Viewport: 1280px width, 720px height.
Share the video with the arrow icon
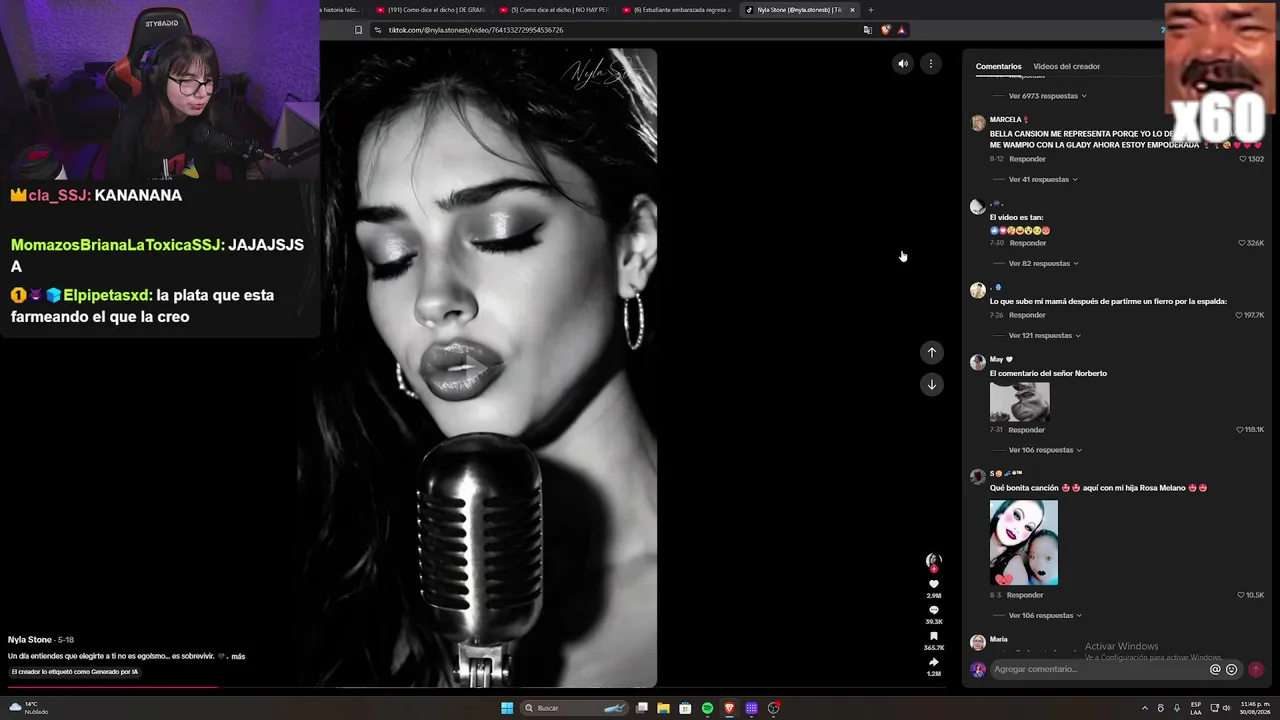click(934, 662)
